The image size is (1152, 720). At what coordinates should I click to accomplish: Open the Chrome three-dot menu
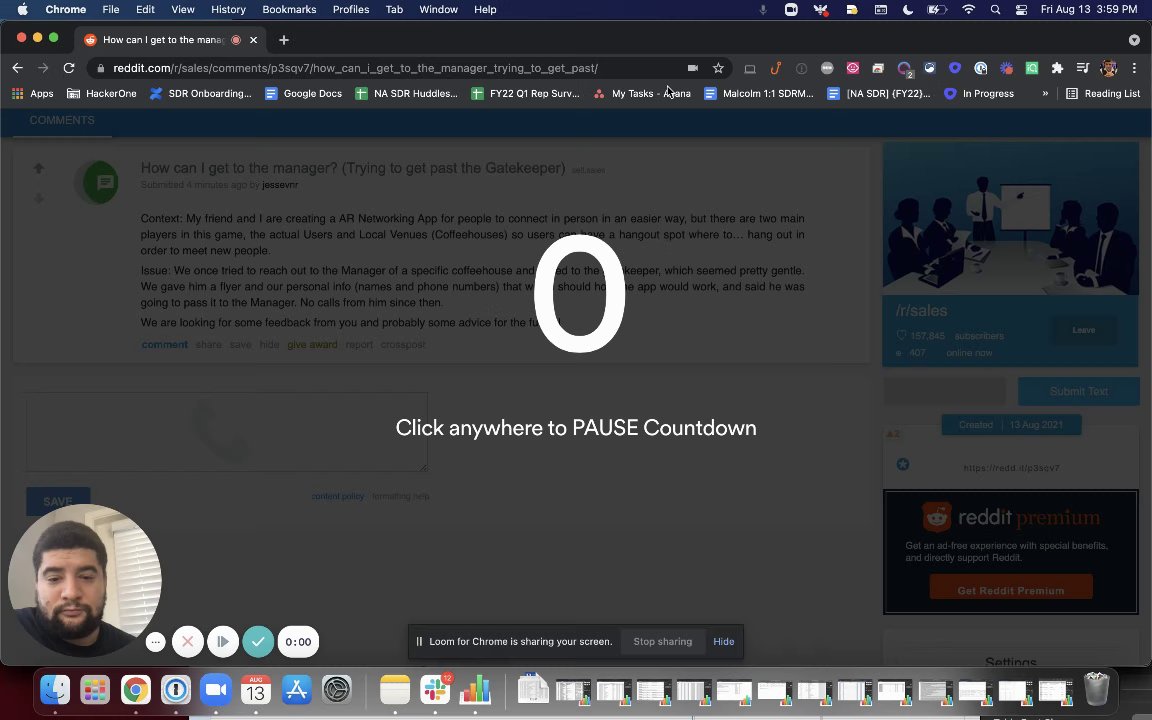click(1134, 68)
